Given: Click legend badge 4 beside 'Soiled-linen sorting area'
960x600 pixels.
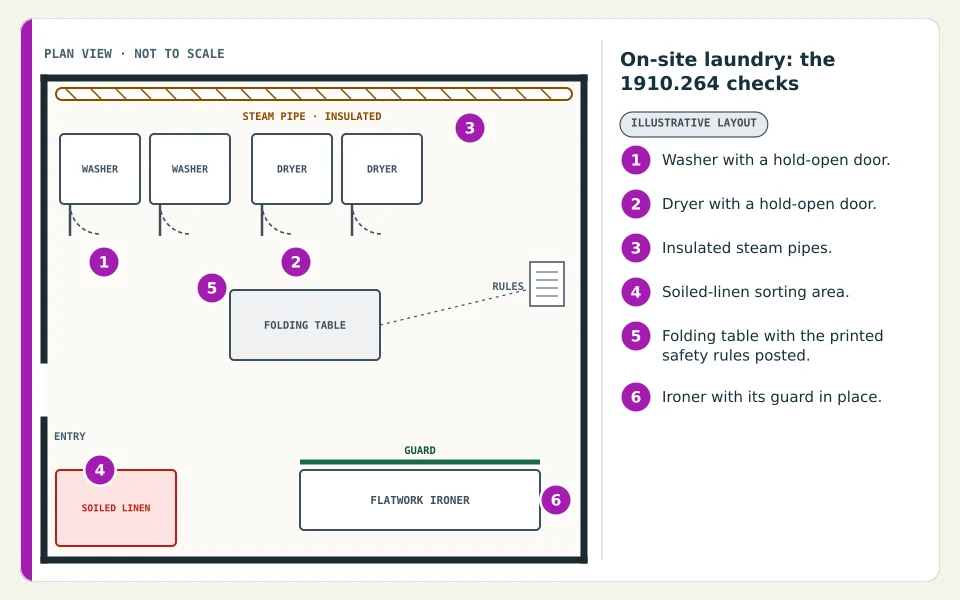Looking at the screenshot, I should click(636, 292).
